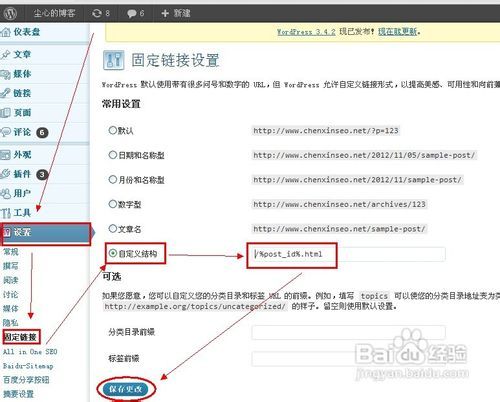The width and height of the screenshot is (500, 402).
Task: Open the 文章 menu
Action: [x=22, y=54]
